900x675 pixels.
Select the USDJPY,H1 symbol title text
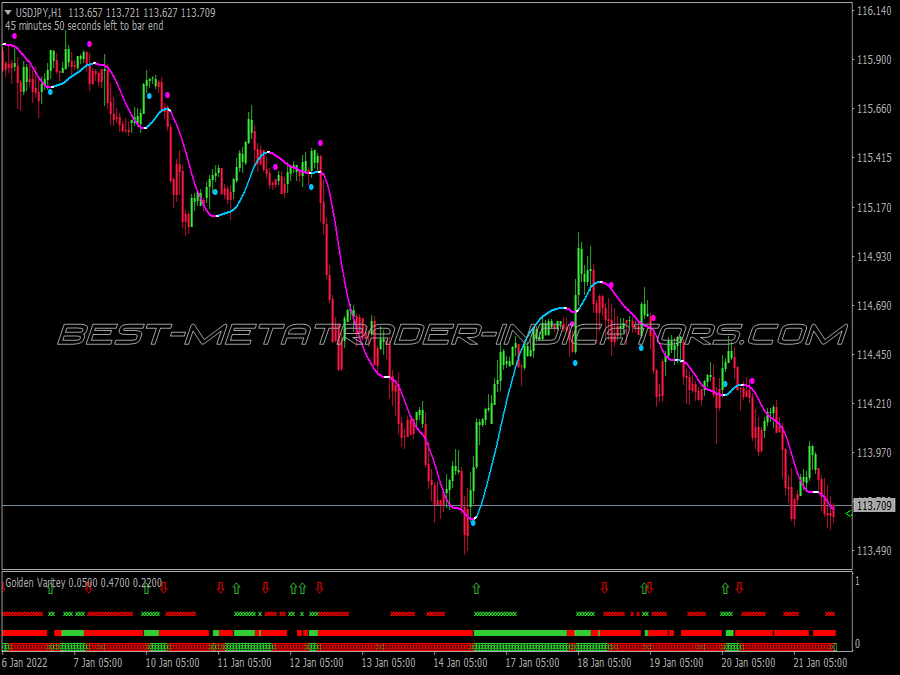point(39,12)
